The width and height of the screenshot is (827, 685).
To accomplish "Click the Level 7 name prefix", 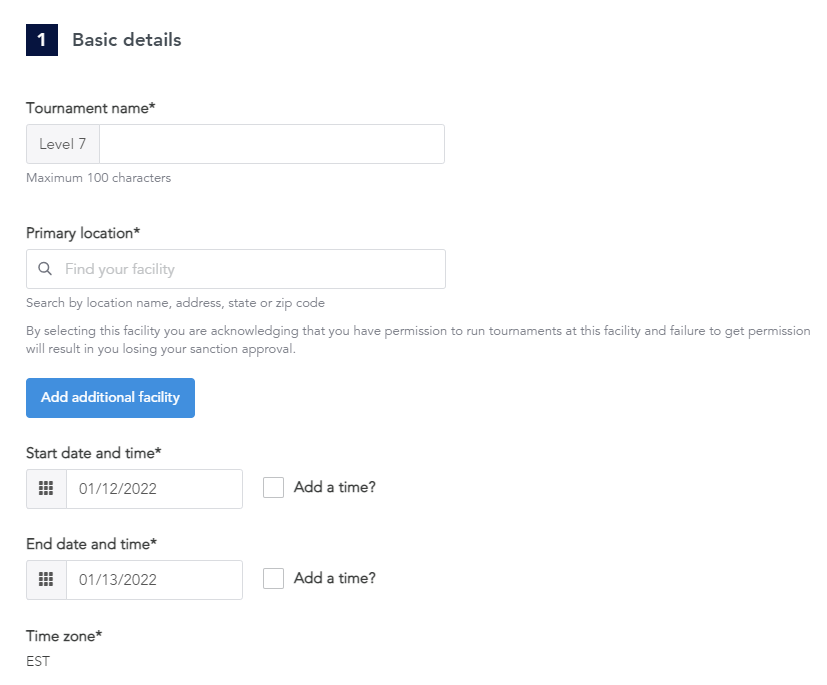I will pos(63,144).
